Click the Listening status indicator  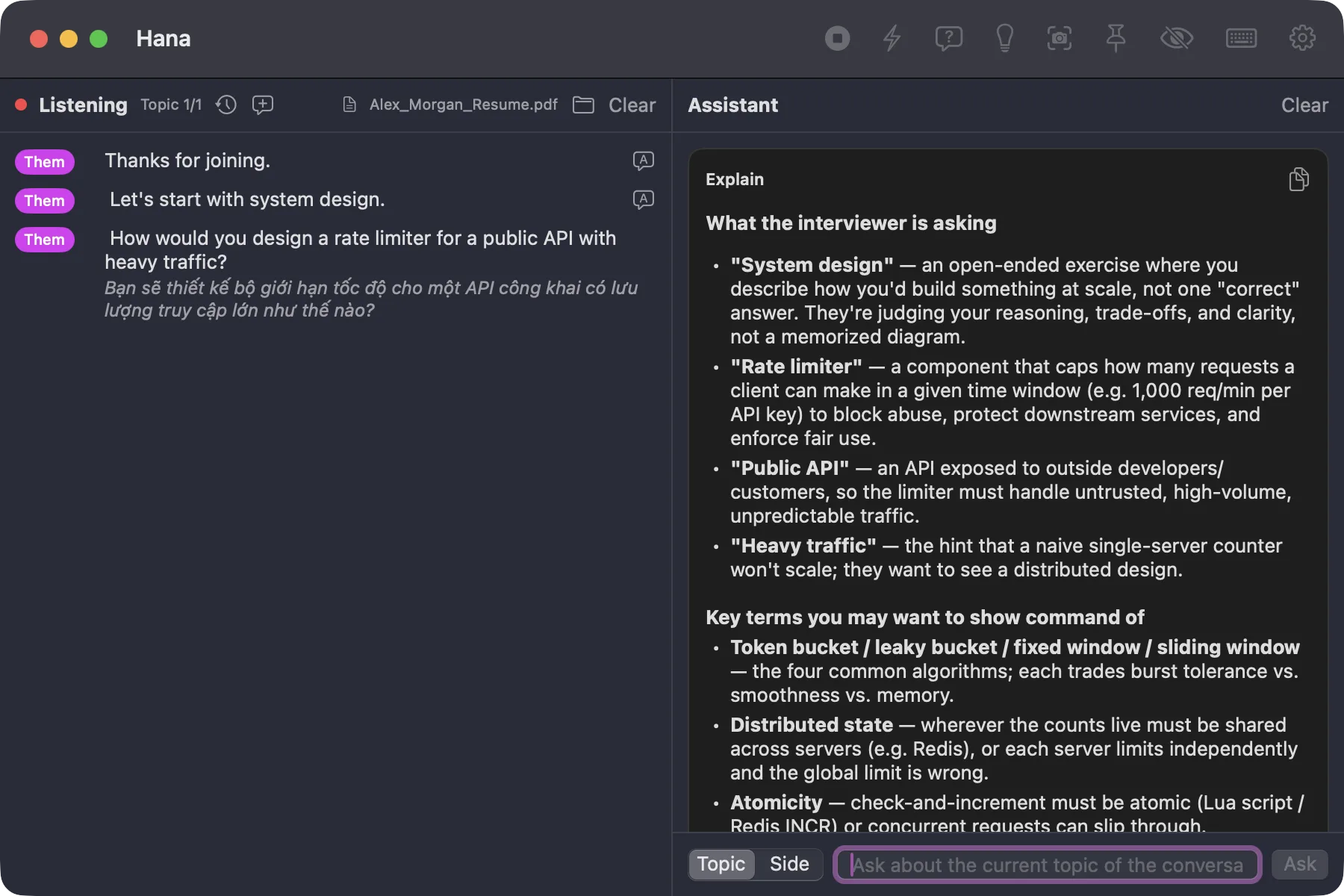click(x=72, y=105)
